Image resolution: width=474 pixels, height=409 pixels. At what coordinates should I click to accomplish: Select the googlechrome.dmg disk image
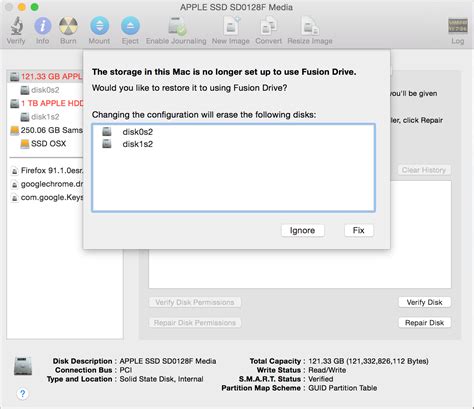coord(46,184)
